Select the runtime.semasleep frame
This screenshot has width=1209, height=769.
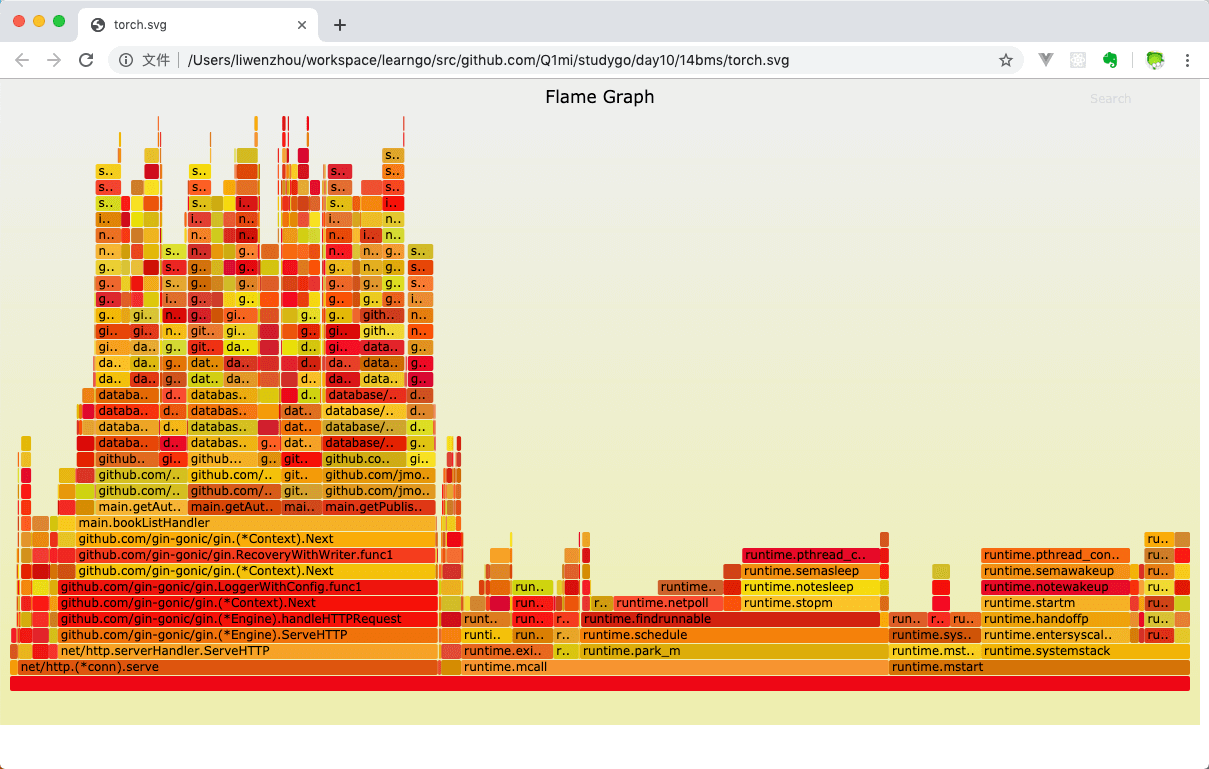811,571
